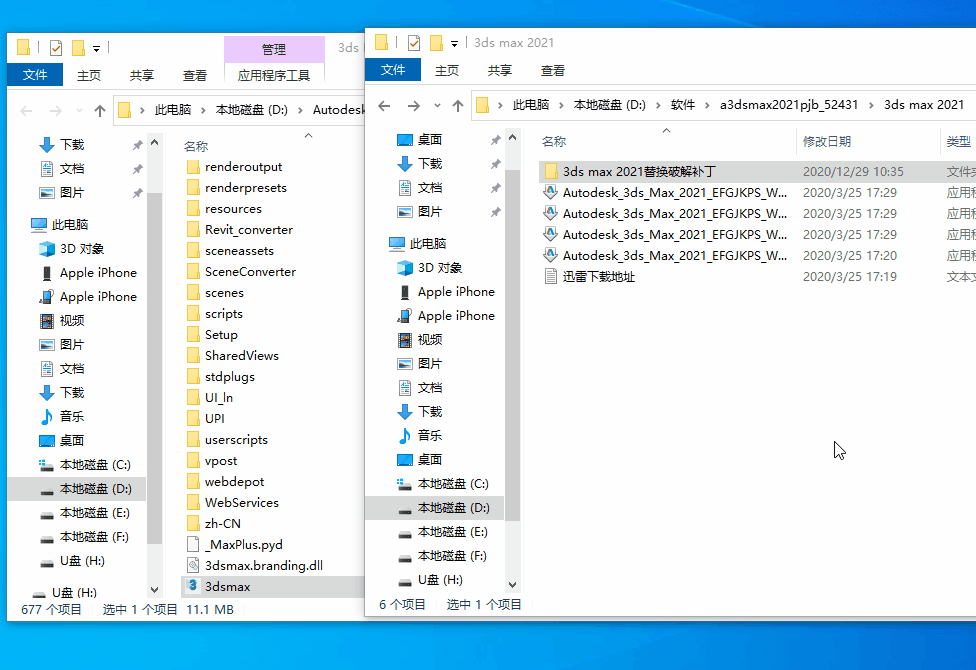
Task: Click 软件 in the right window address bar
Action: (x=683, y=105)
